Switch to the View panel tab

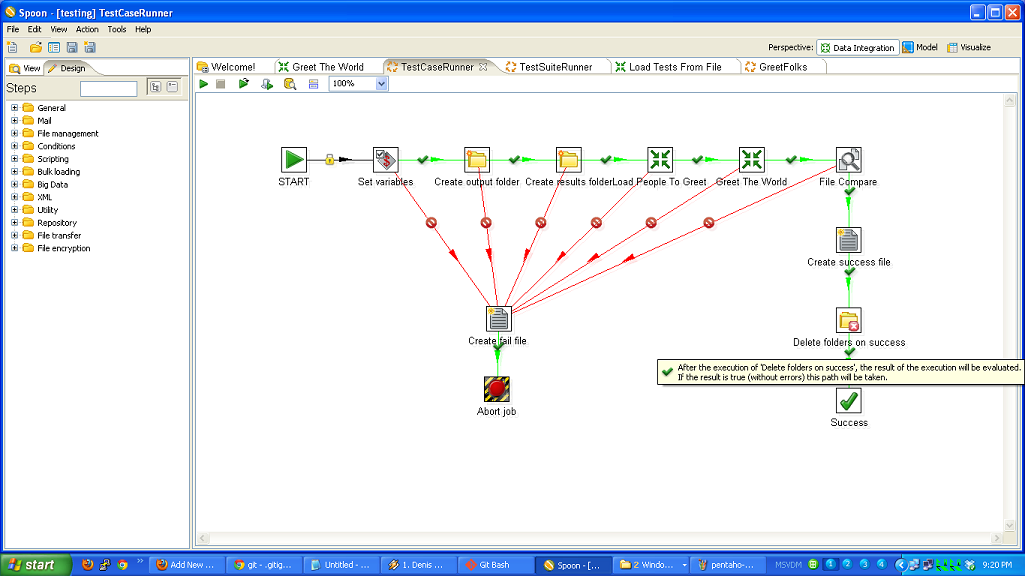coord(25,68)
